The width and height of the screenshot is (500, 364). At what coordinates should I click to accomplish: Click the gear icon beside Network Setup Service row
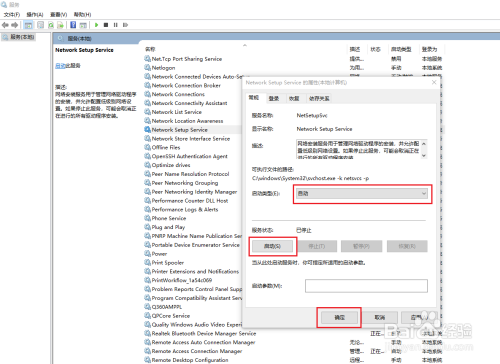click(x=147, y=130)
